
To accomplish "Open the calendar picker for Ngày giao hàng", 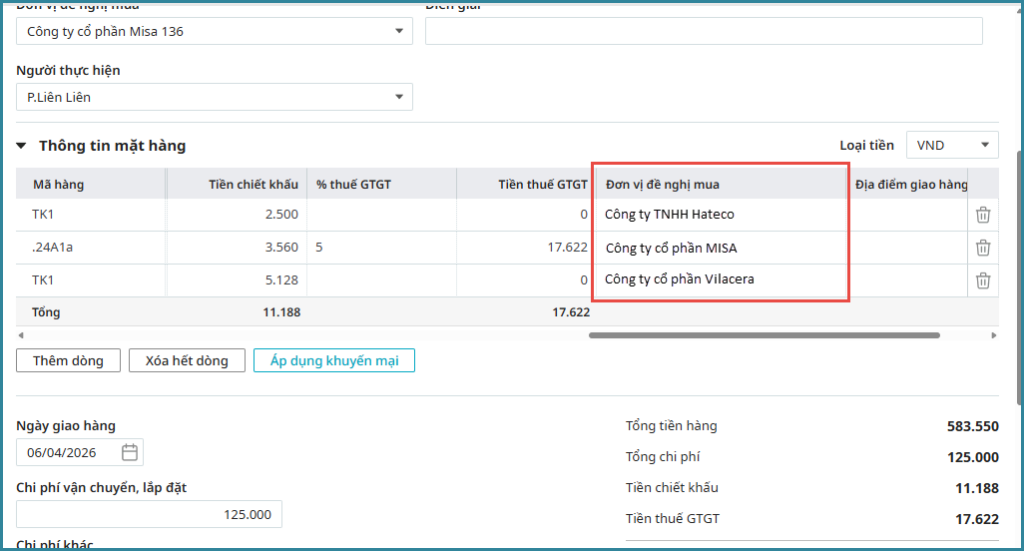I will (129, 452).
